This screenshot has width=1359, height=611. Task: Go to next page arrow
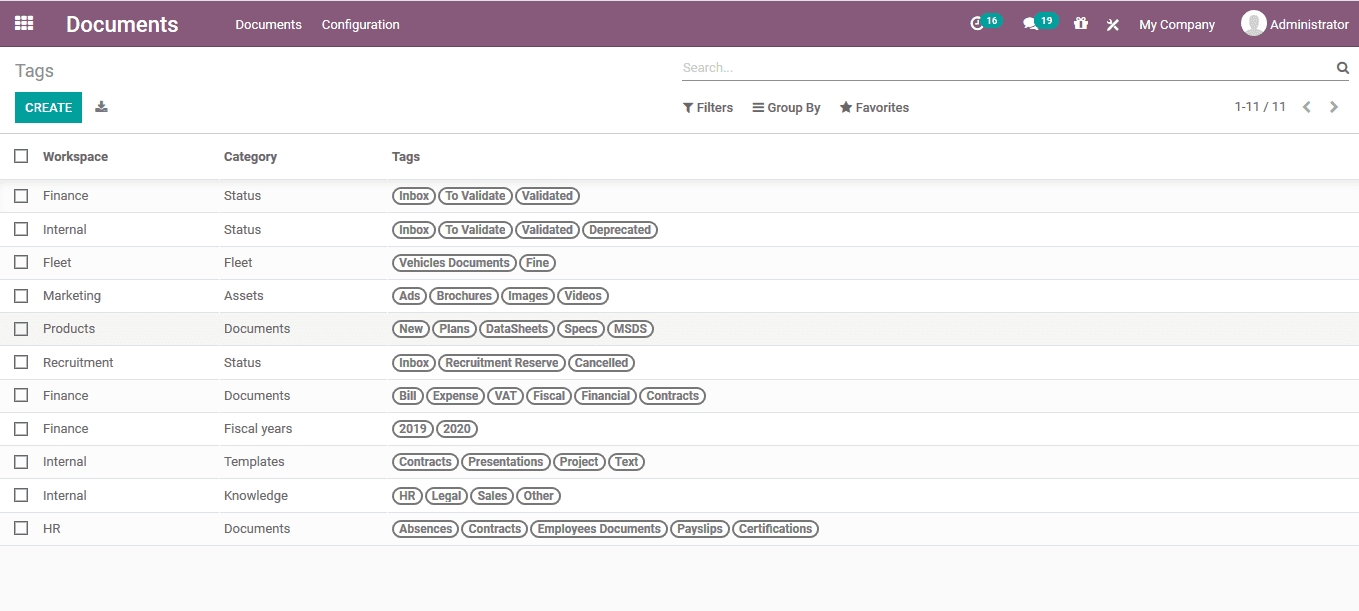(1334, 107)
